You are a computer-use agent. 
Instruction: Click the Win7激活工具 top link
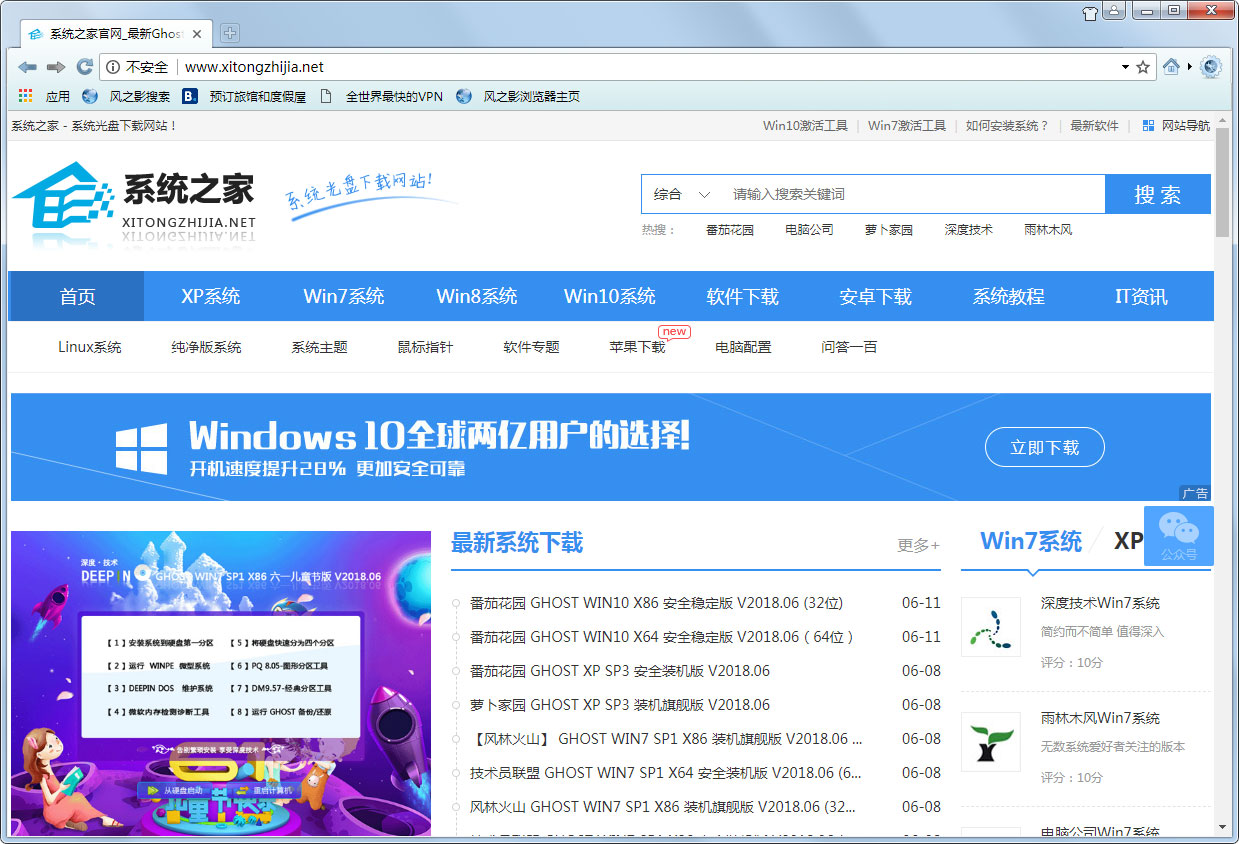tap(907, 126)
